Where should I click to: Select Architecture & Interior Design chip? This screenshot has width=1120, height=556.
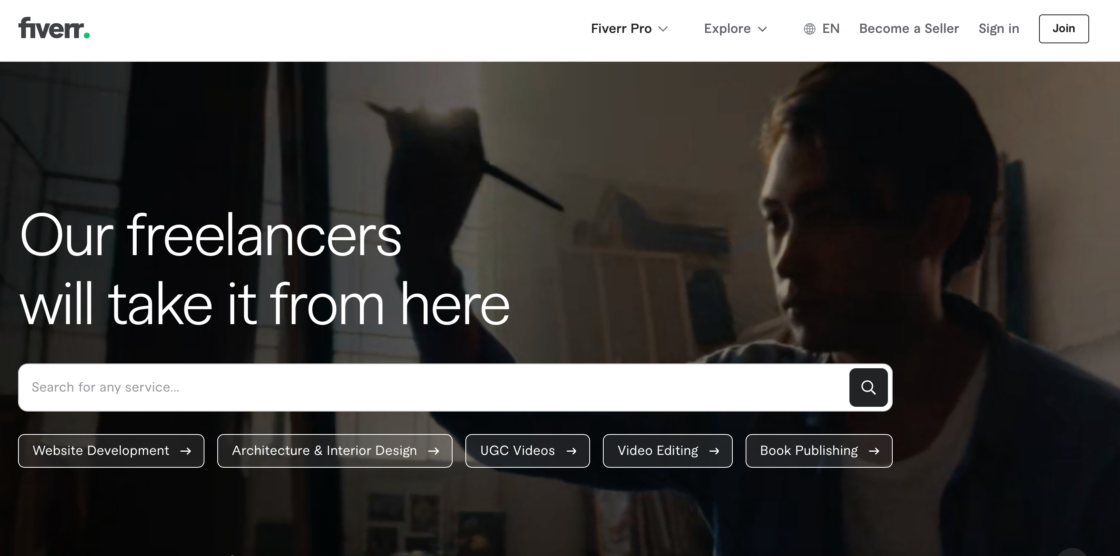tap(335, 451)
